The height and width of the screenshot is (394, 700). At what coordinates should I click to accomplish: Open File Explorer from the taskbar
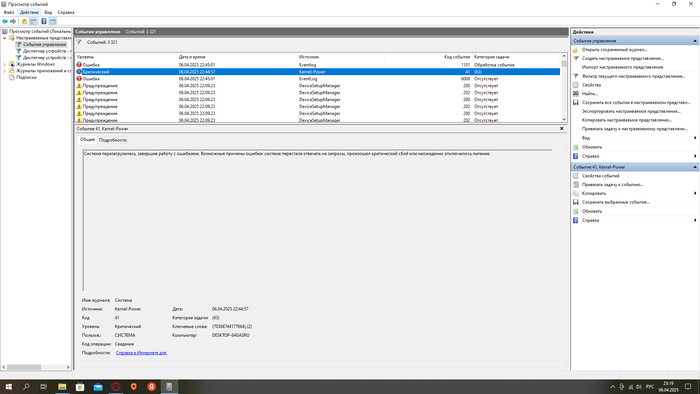(62, 386)
